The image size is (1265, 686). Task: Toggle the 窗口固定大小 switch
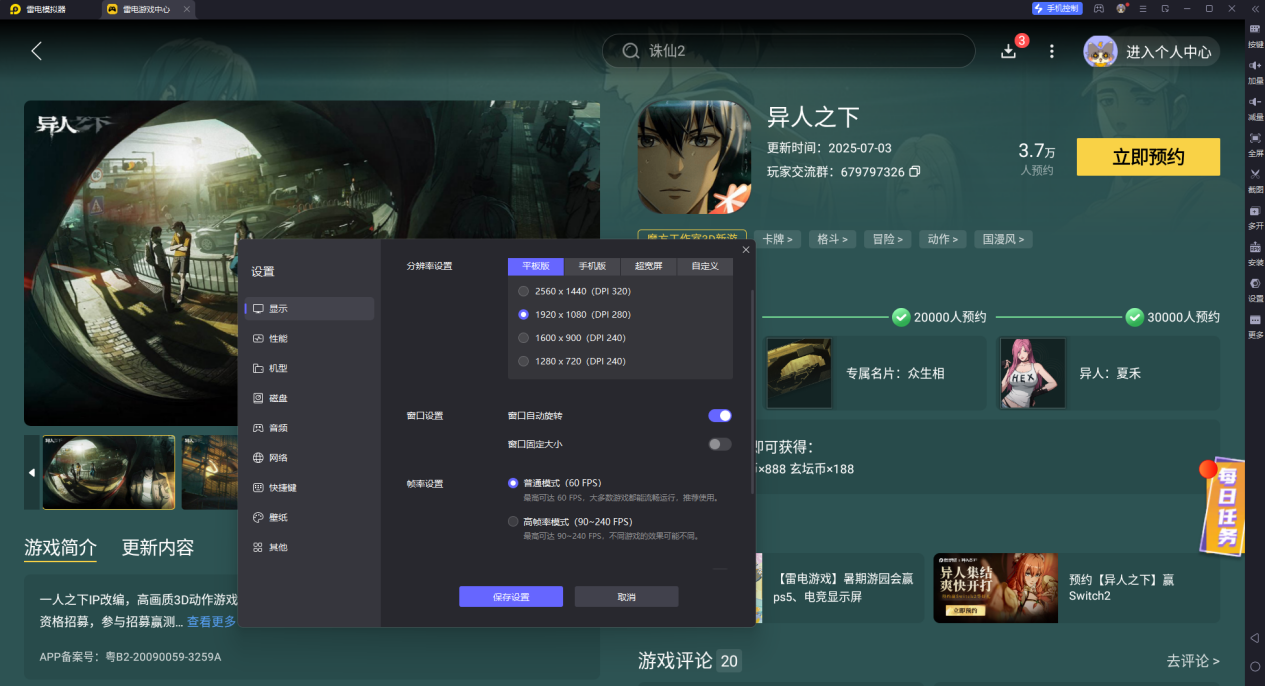click(720, 444)
